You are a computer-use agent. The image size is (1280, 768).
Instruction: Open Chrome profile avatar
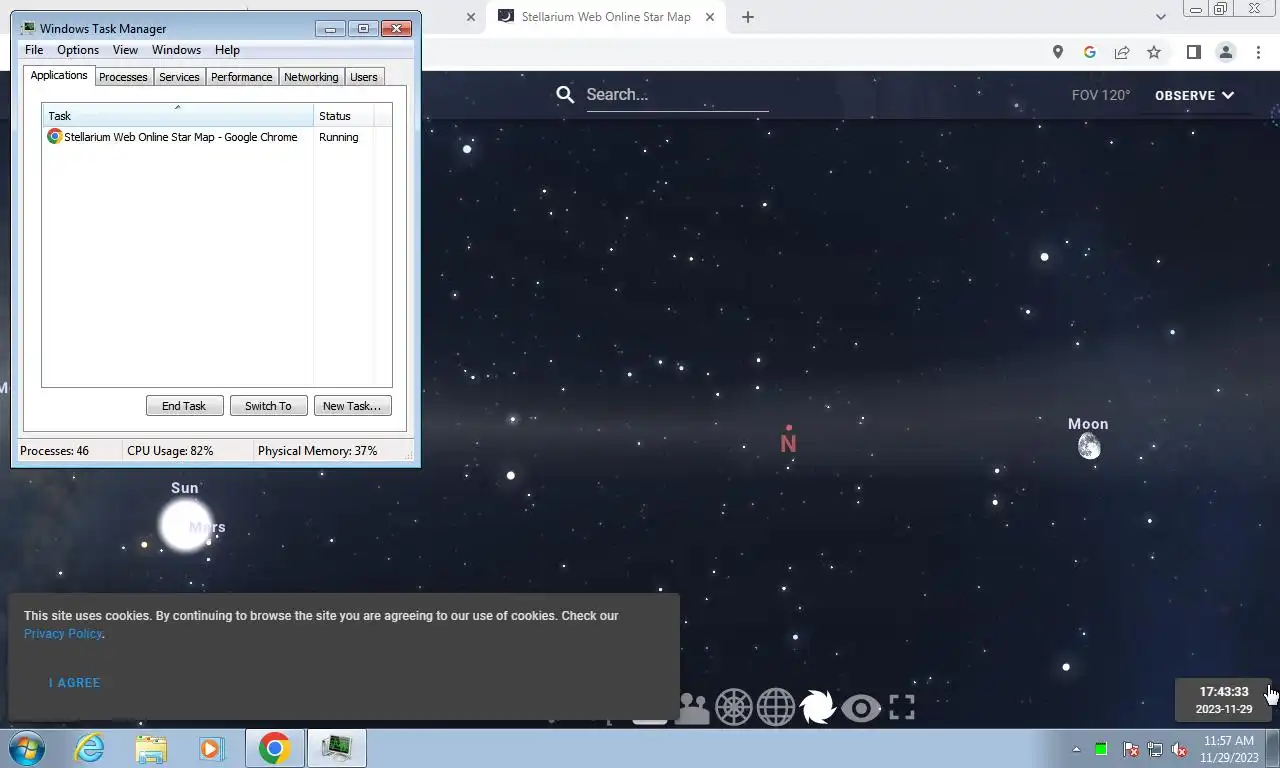pyautogui.click(x=1226, y=52)
